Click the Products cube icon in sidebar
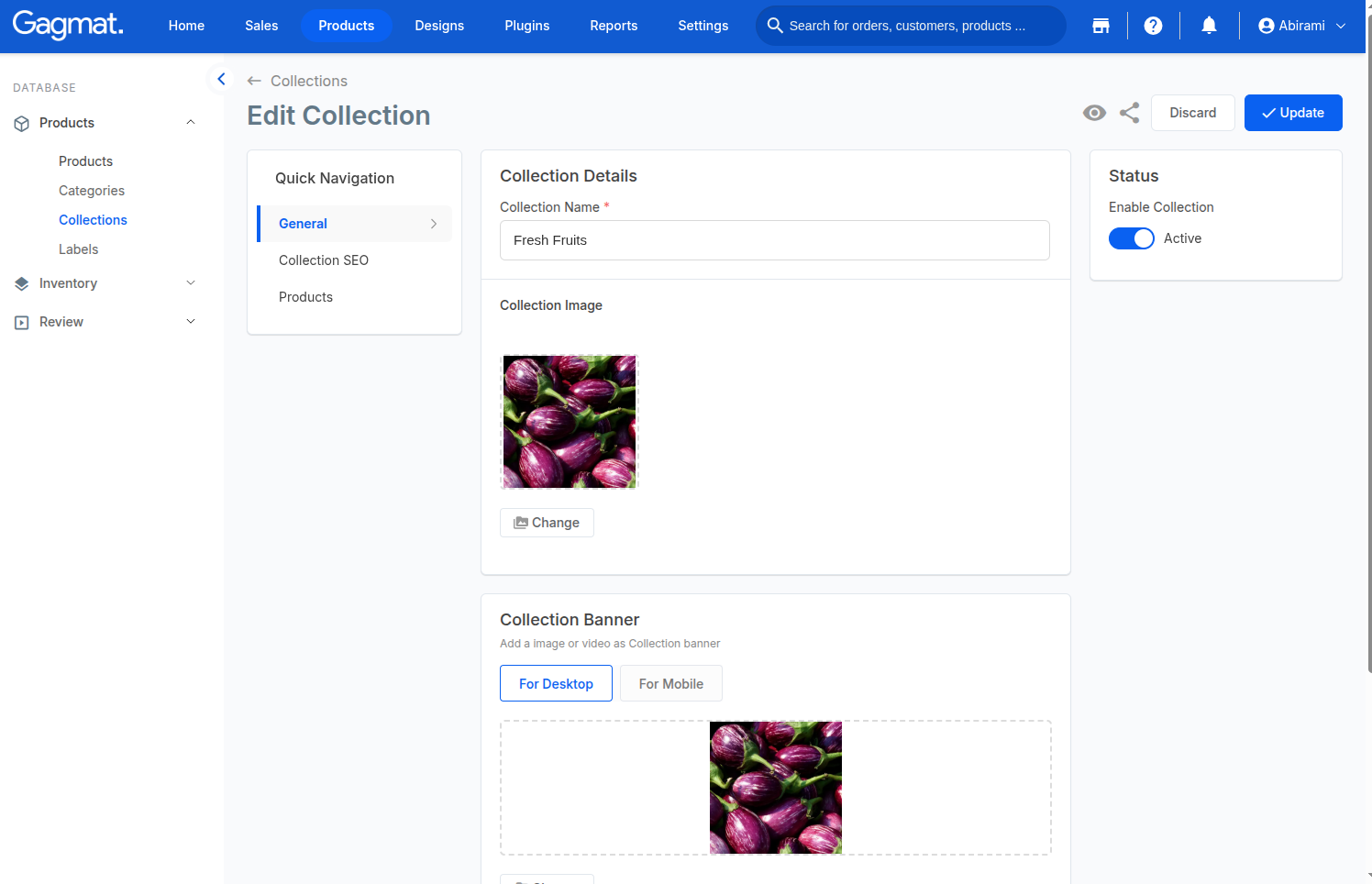This screenshot has height=884, width=1372. [22, 123]
